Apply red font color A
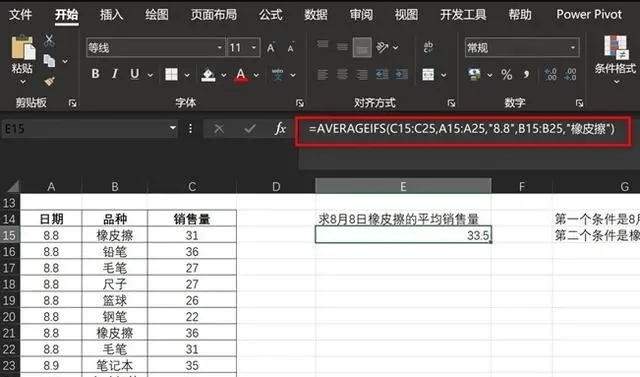The image size is (640, 377). pos(241,75)
